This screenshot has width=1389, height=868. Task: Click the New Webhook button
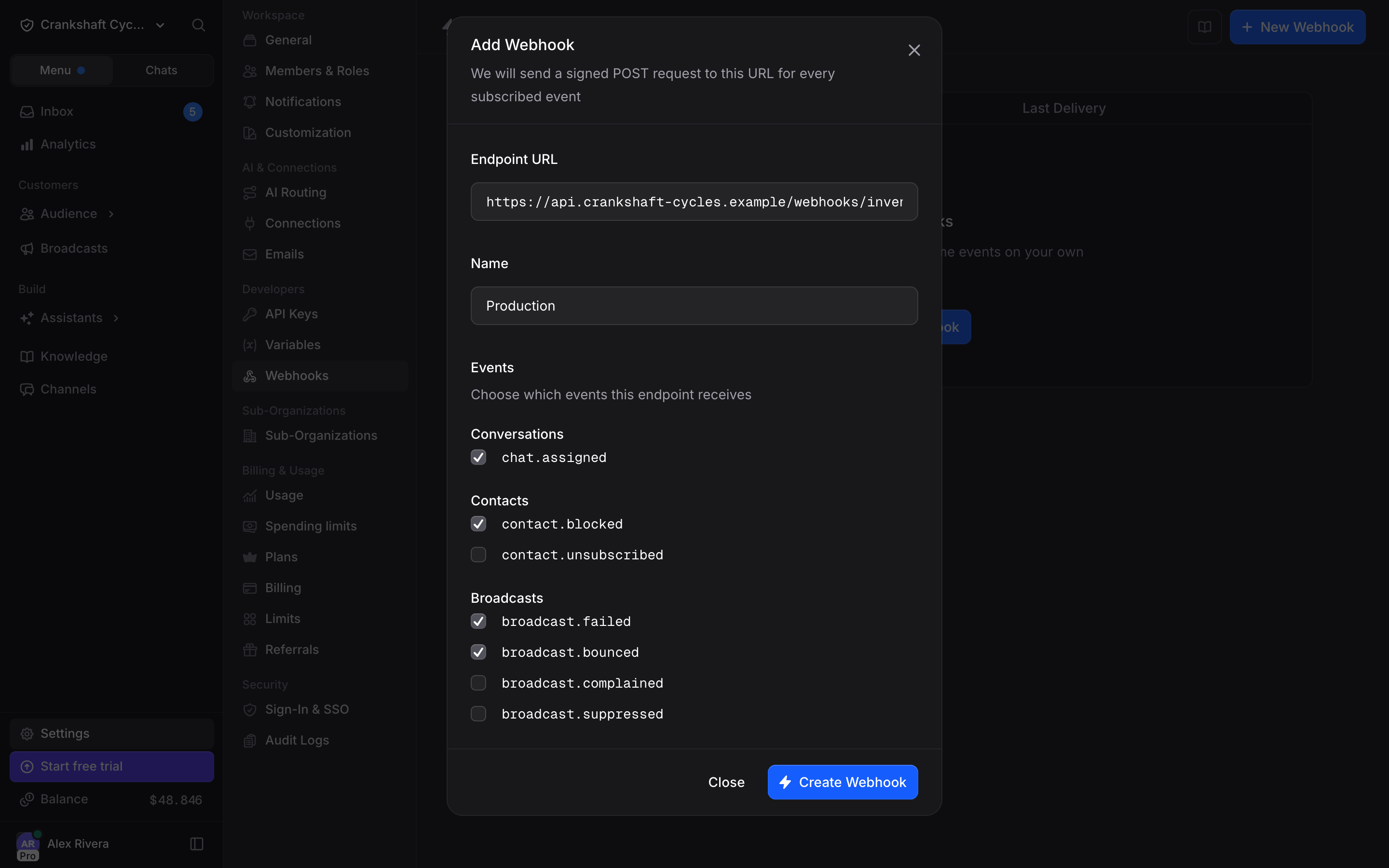click(x=1297, y=27)
